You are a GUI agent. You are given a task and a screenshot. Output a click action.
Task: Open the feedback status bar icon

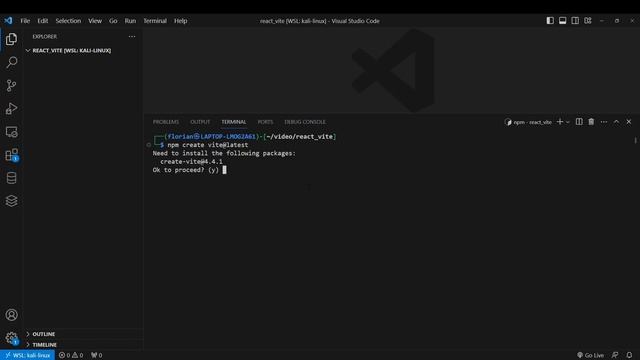[615, 355]
